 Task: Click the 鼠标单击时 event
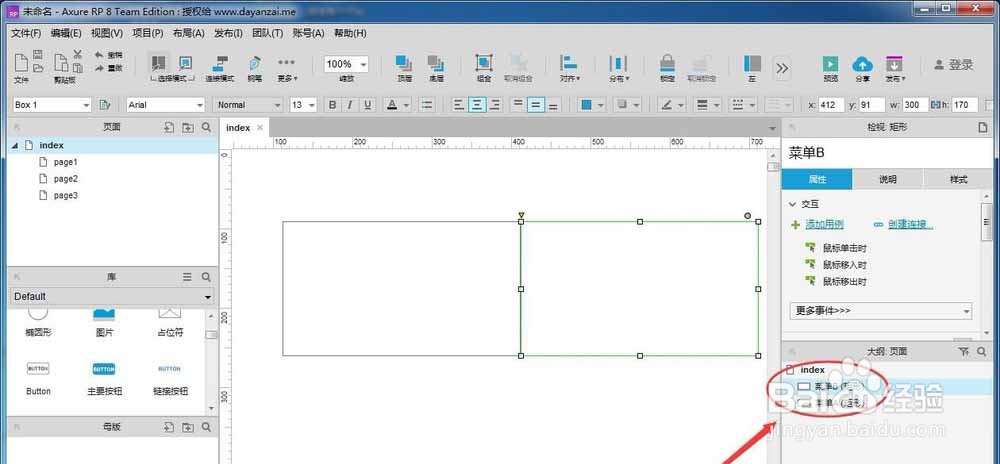pyautogui.click(x=844, y=247)
